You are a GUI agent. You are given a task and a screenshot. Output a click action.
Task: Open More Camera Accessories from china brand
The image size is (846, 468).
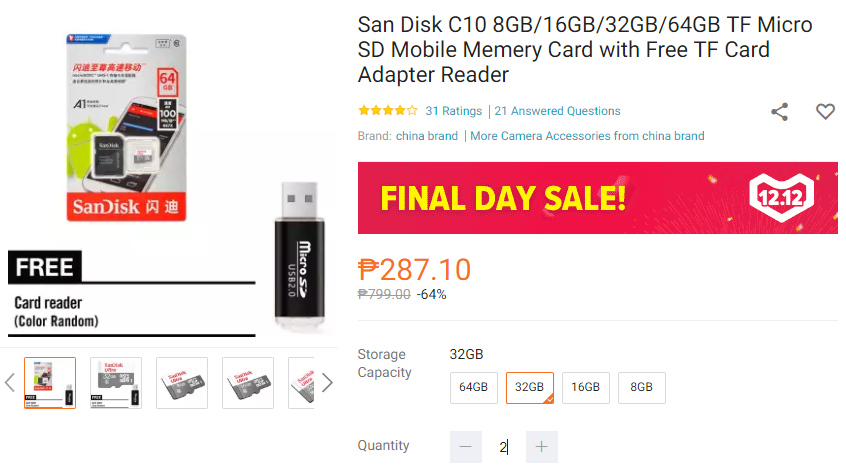point(587,136)
